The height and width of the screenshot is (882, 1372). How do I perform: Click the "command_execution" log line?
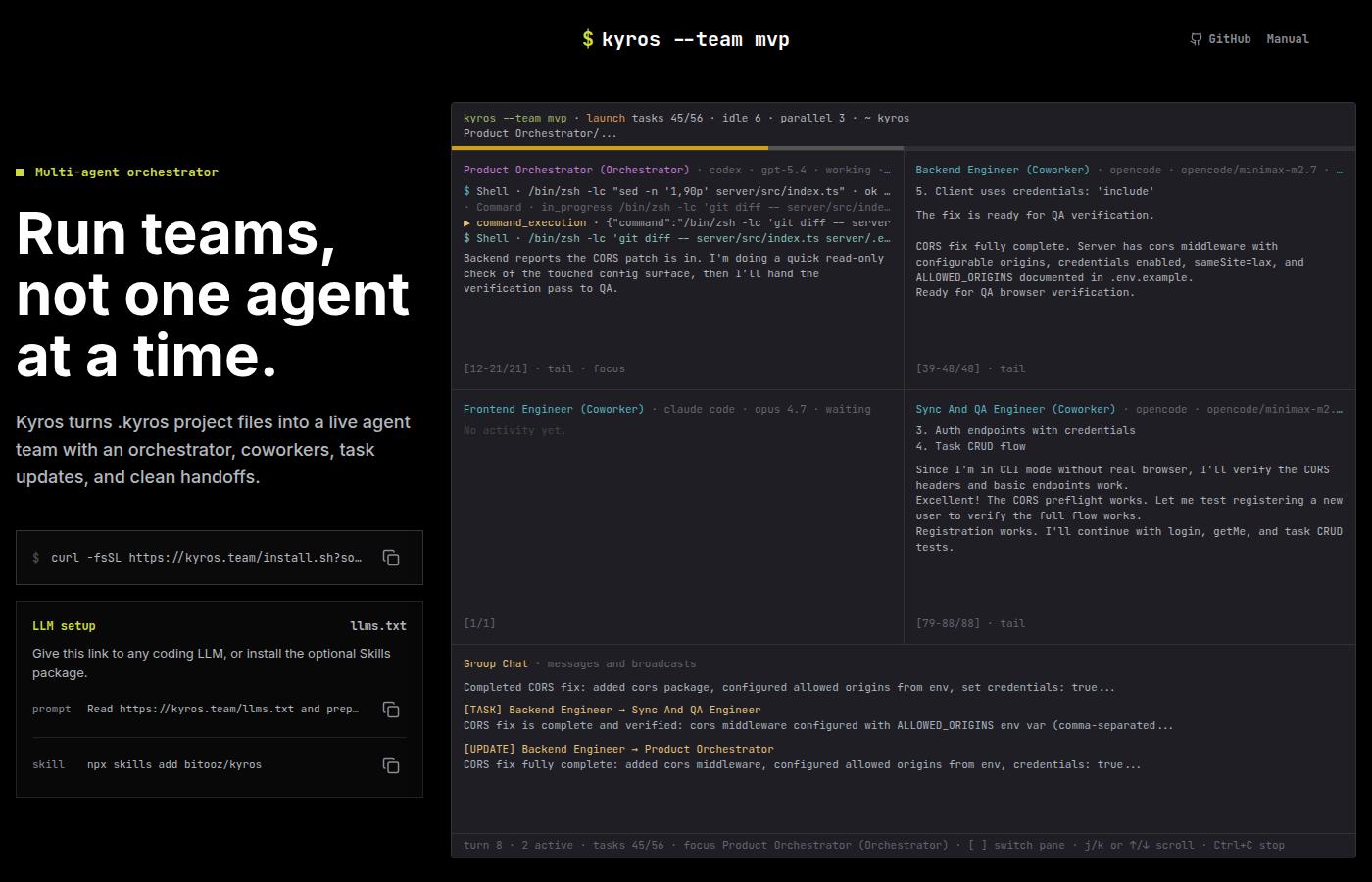pyautogui.click(x=676, y=222)
